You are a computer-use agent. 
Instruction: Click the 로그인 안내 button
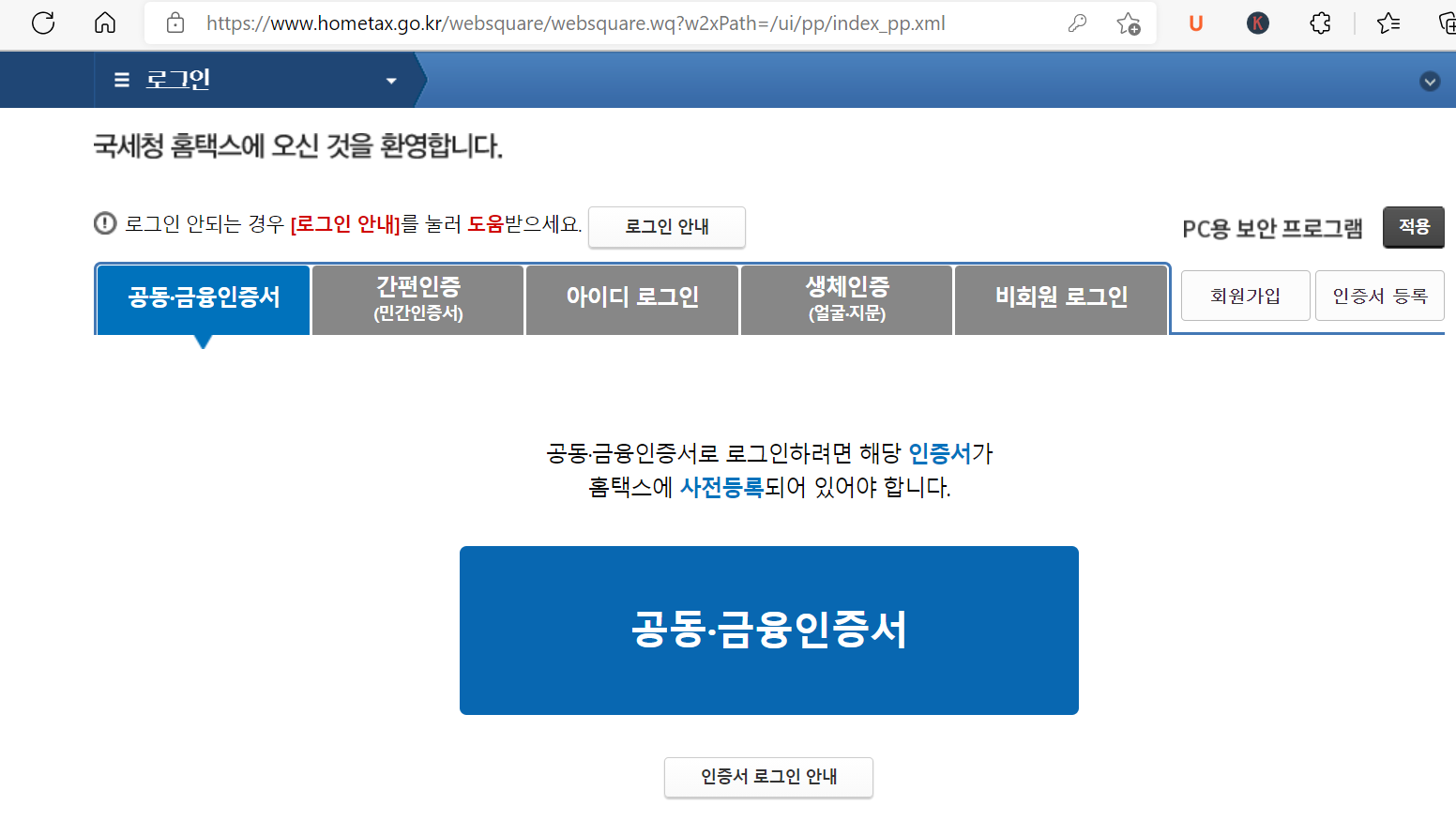[667, 227]
